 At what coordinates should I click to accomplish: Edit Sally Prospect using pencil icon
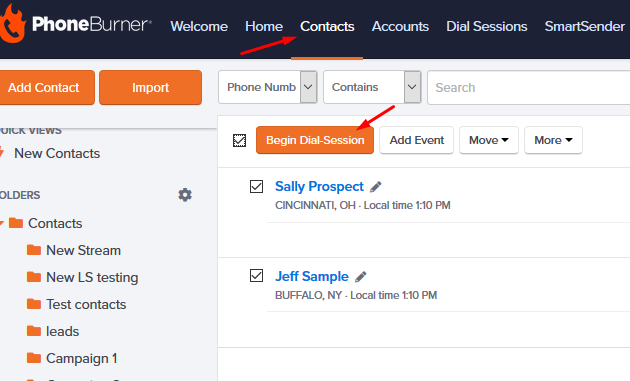coord(376,187)
